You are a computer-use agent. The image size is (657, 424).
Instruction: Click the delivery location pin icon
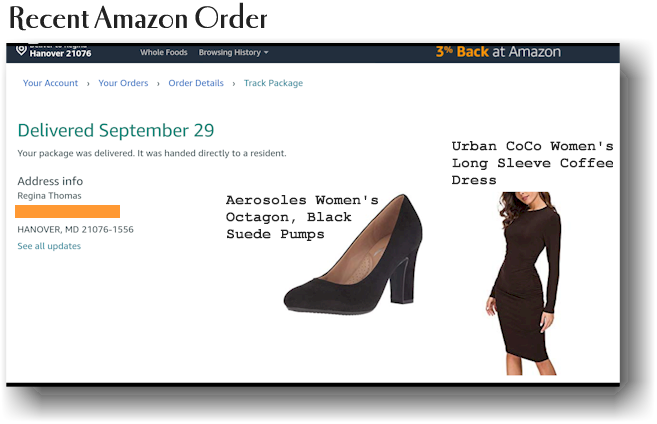[x=21, y=50]
